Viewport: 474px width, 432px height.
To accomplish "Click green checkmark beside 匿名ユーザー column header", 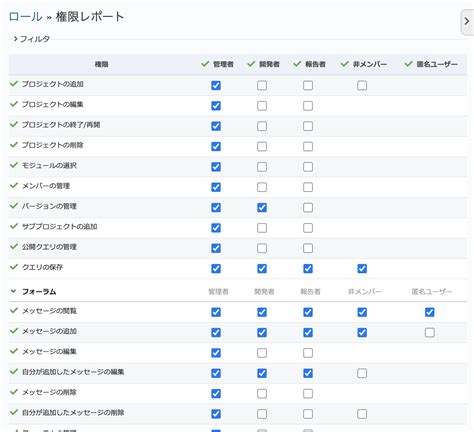I will (408, 64).
